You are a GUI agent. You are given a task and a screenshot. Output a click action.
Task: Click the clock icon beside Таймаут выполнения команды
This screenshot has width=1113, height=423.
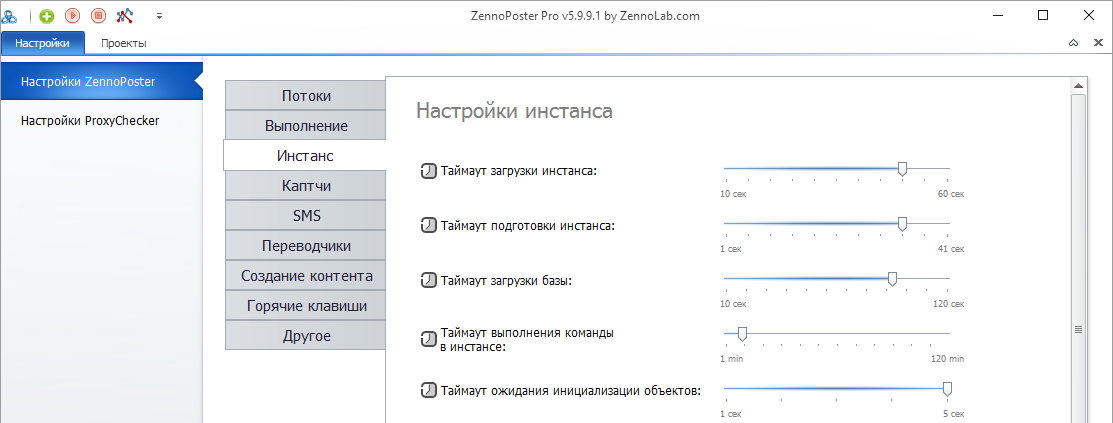click(429, 339)
